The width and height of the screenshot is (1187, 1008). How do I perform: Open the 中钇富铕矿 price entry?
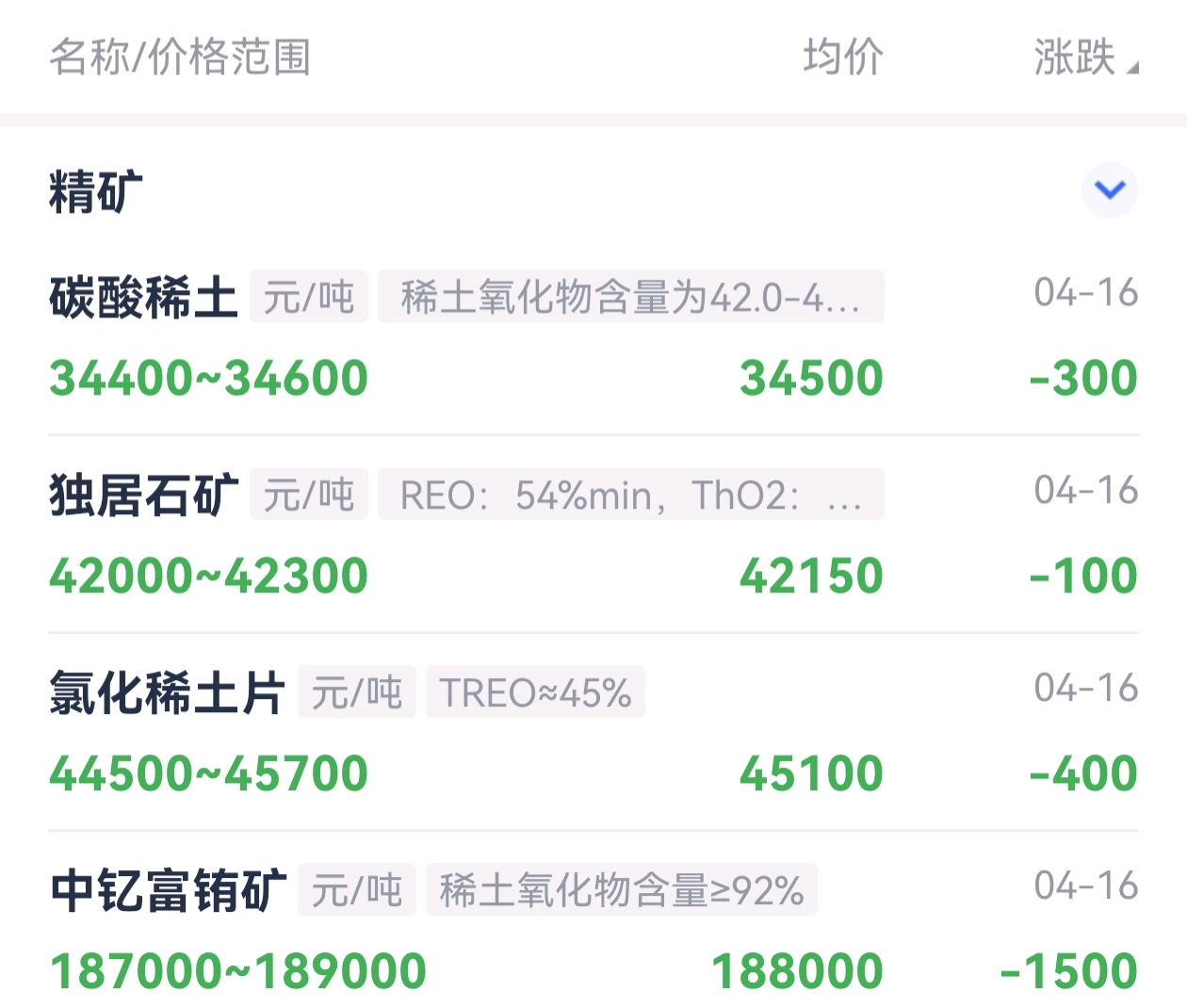[168, 891]
